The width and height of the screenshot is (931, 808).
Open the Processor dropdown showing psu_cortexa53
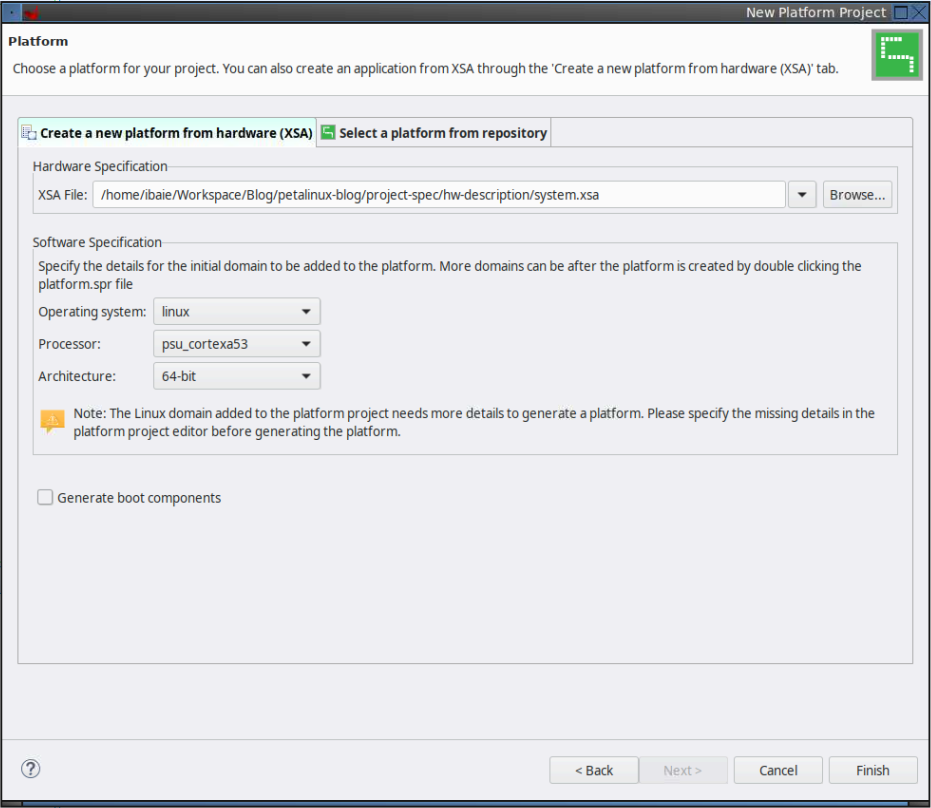(x=237, y=344)
